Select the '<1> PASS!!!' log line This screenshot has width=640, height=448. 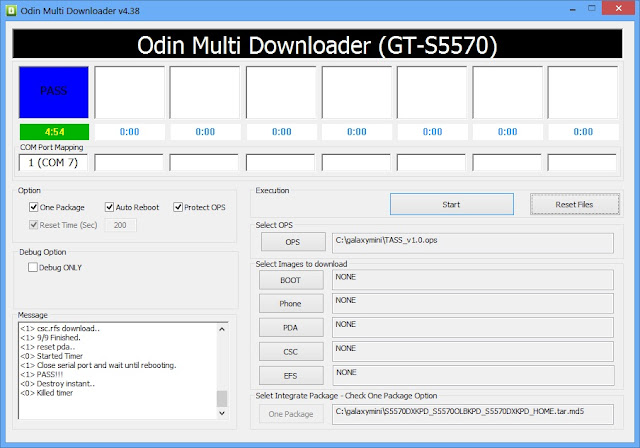coord(42,374)
